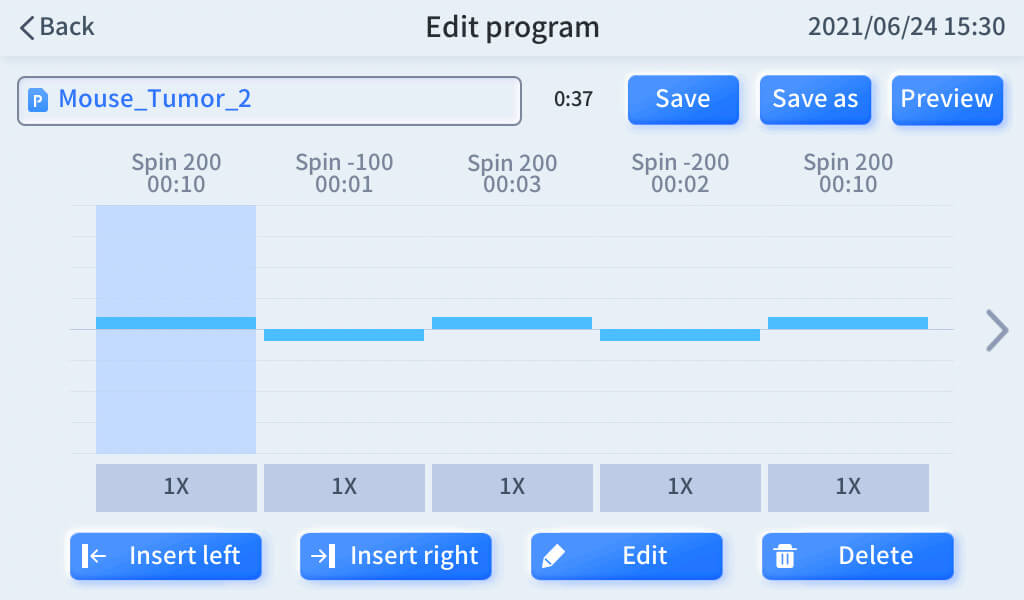Click the program file icon beside Mouse_Tumor_2

(38, 100)
